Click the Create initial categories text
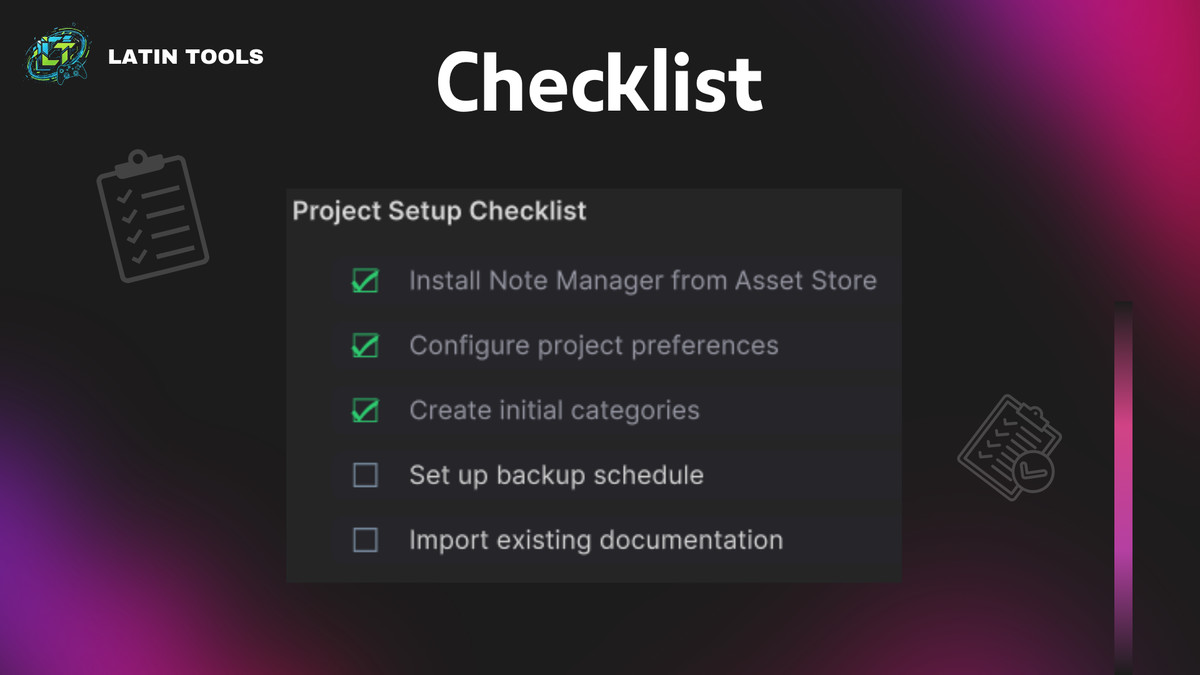Viewport: 1200px width, 675px height. [x=554, y=410]
